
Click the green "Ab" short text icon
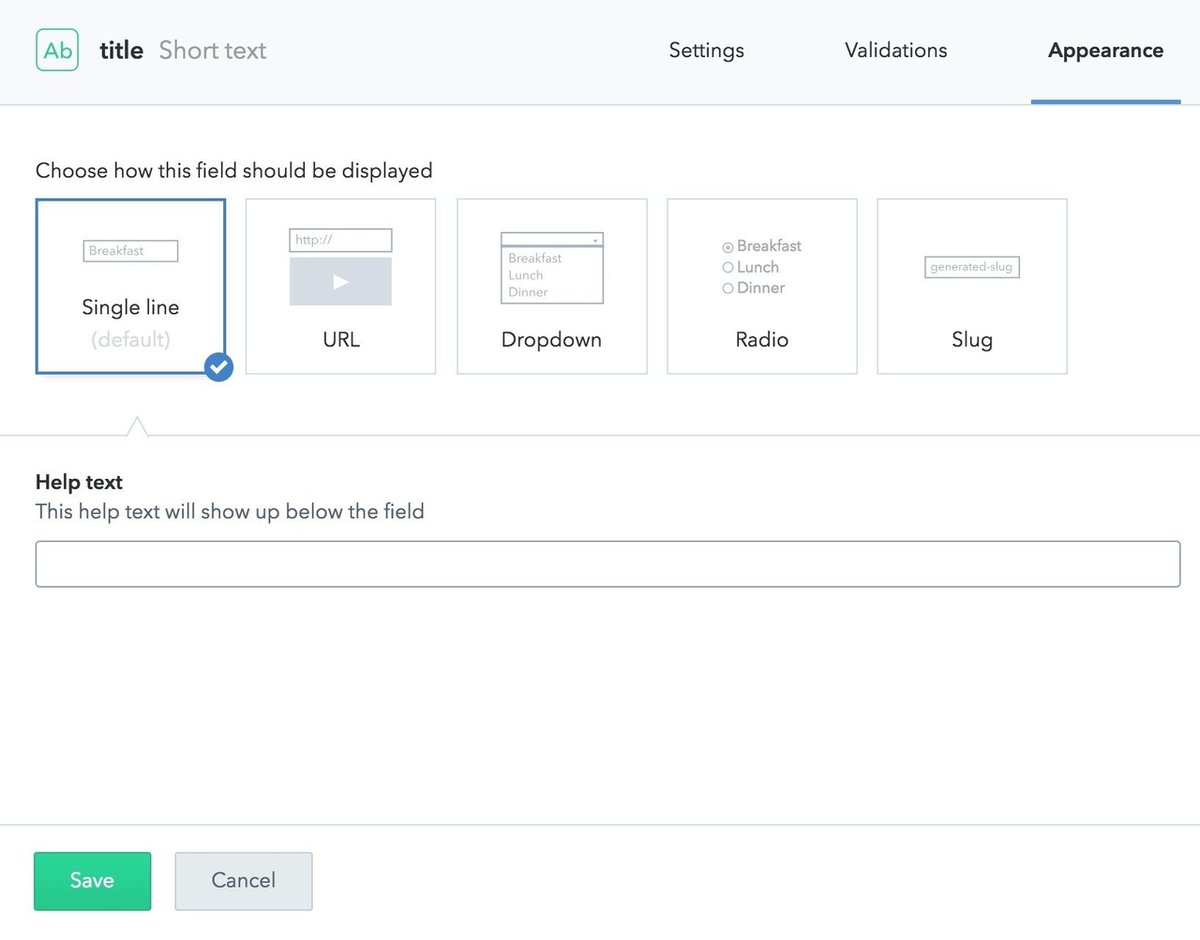point(57,50)
